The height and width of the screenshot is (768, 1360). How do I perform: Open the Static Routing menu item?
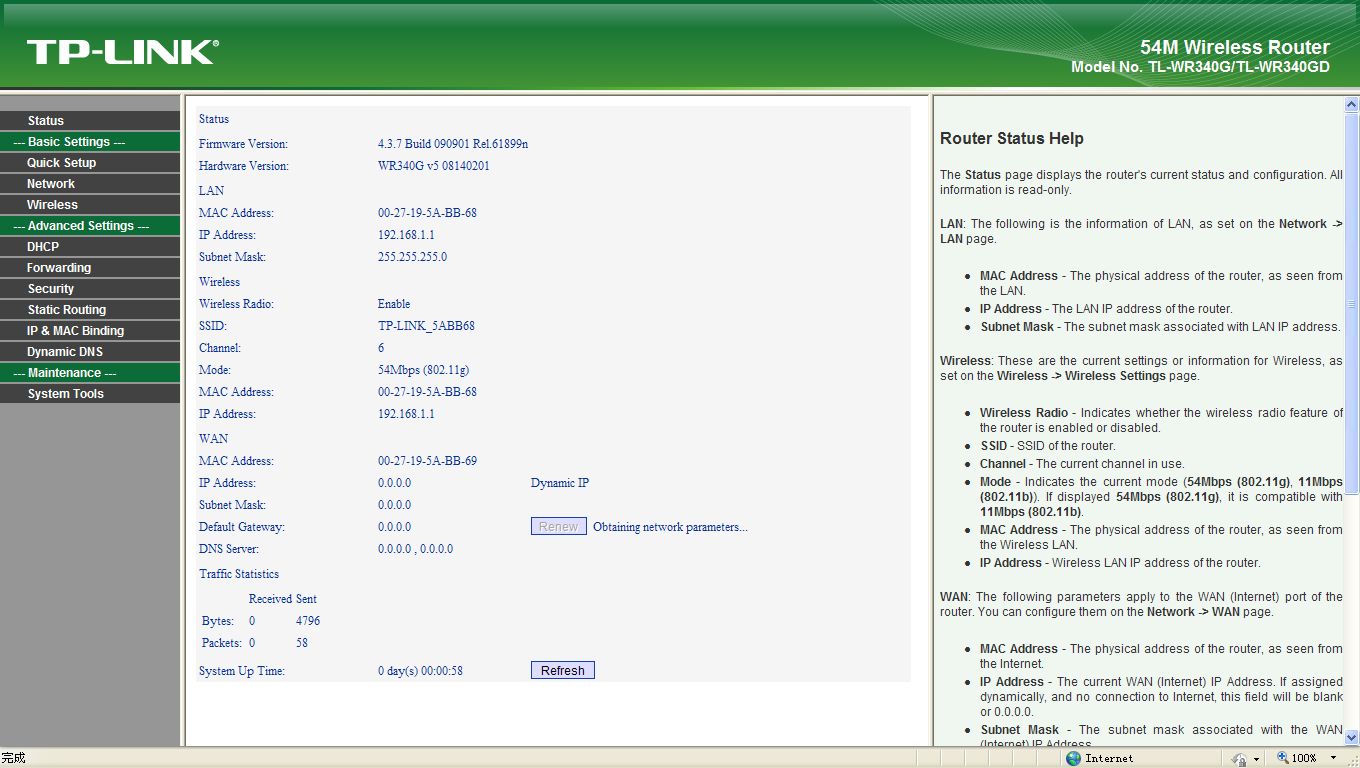[x=90, y=309]
